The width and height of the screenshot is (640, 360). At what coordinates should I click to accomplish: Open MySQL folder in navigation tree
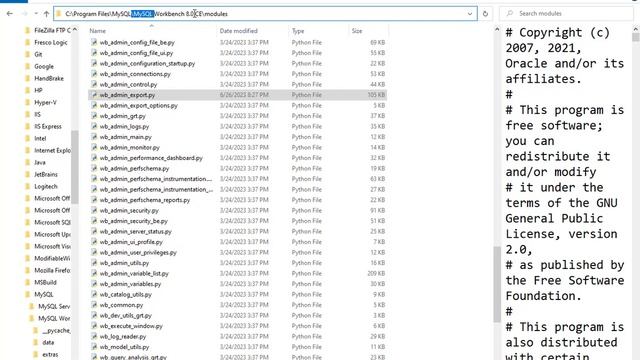click(x=44, y=294)
